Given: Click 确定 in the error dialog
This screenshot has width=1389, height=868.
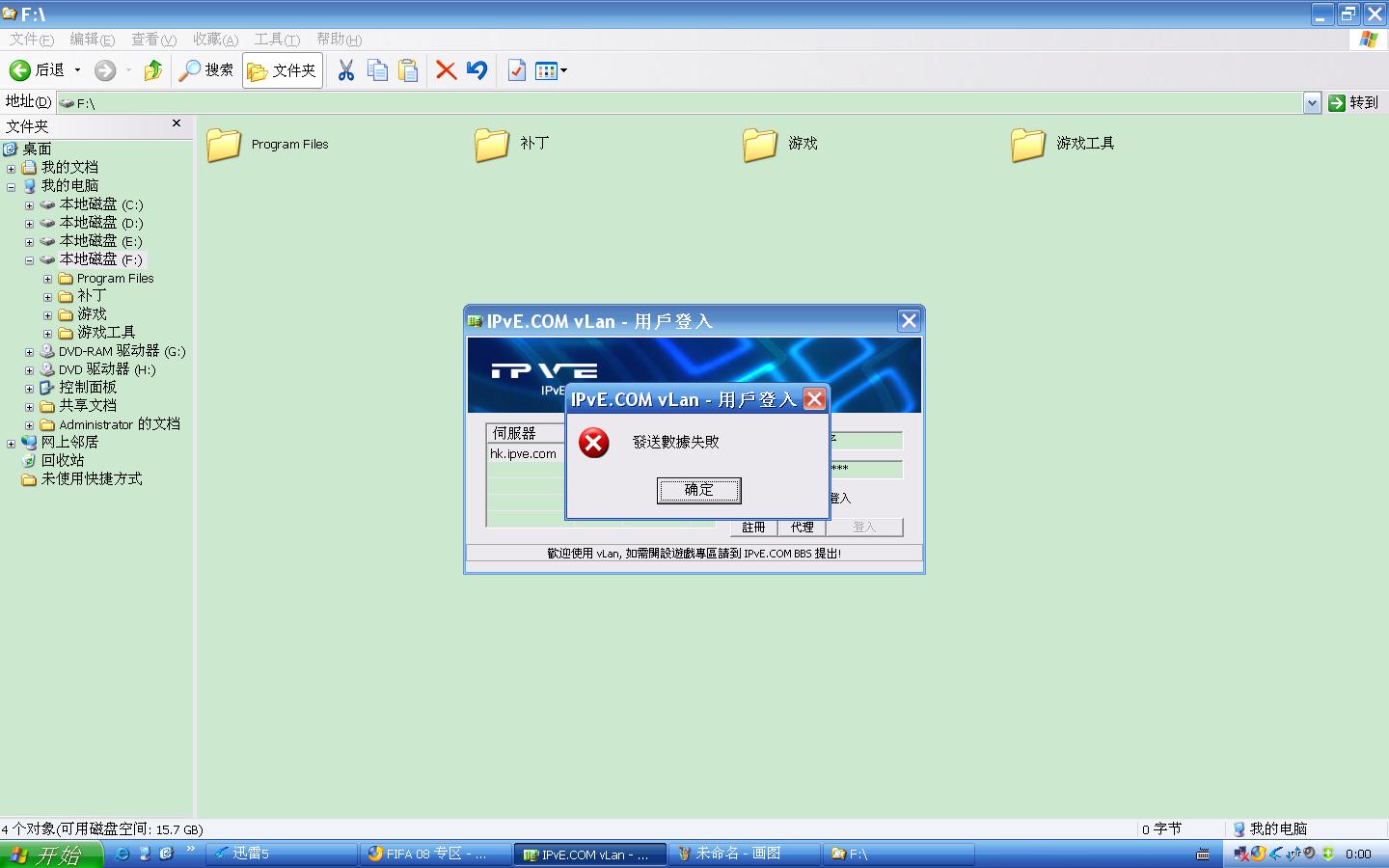Looking at the screenshot, I should pyautogui.click(x=698, y=490).
